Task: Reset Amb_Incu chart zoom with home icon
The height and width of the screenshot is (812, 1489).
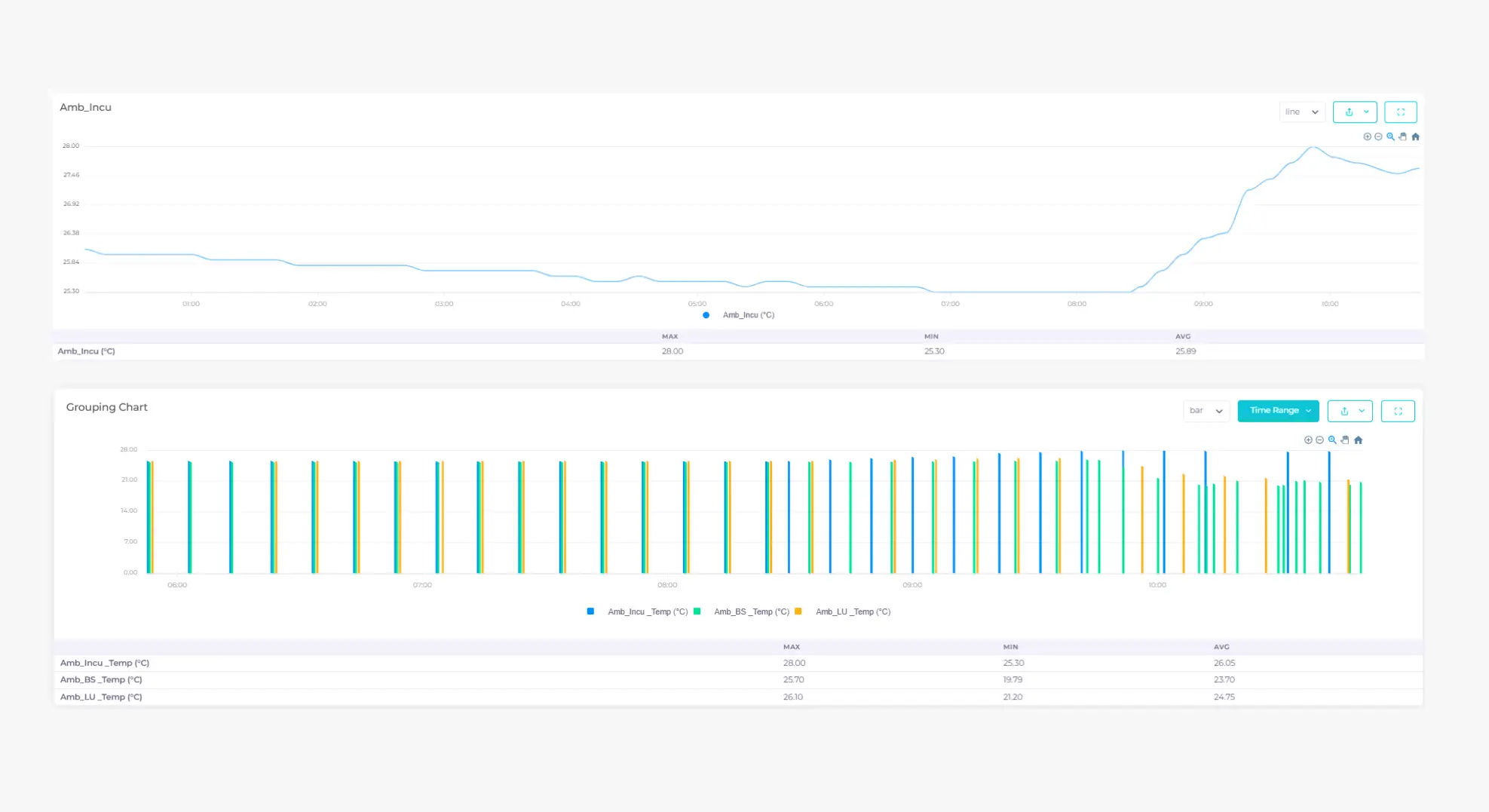Action: click(1415, 136)
